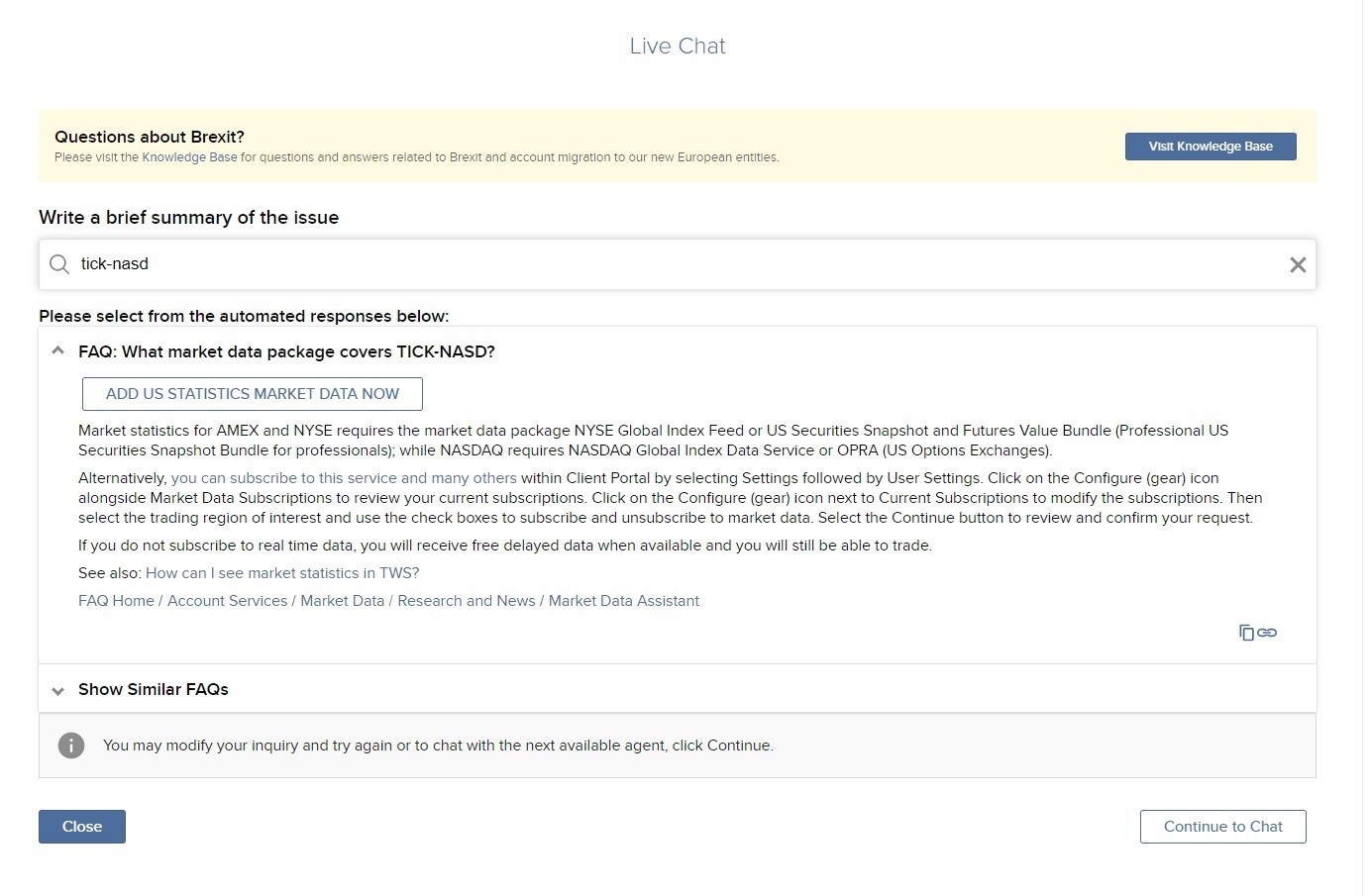
Task: Copy the FAQ link using the copy-link icon
Action: 1257,633
